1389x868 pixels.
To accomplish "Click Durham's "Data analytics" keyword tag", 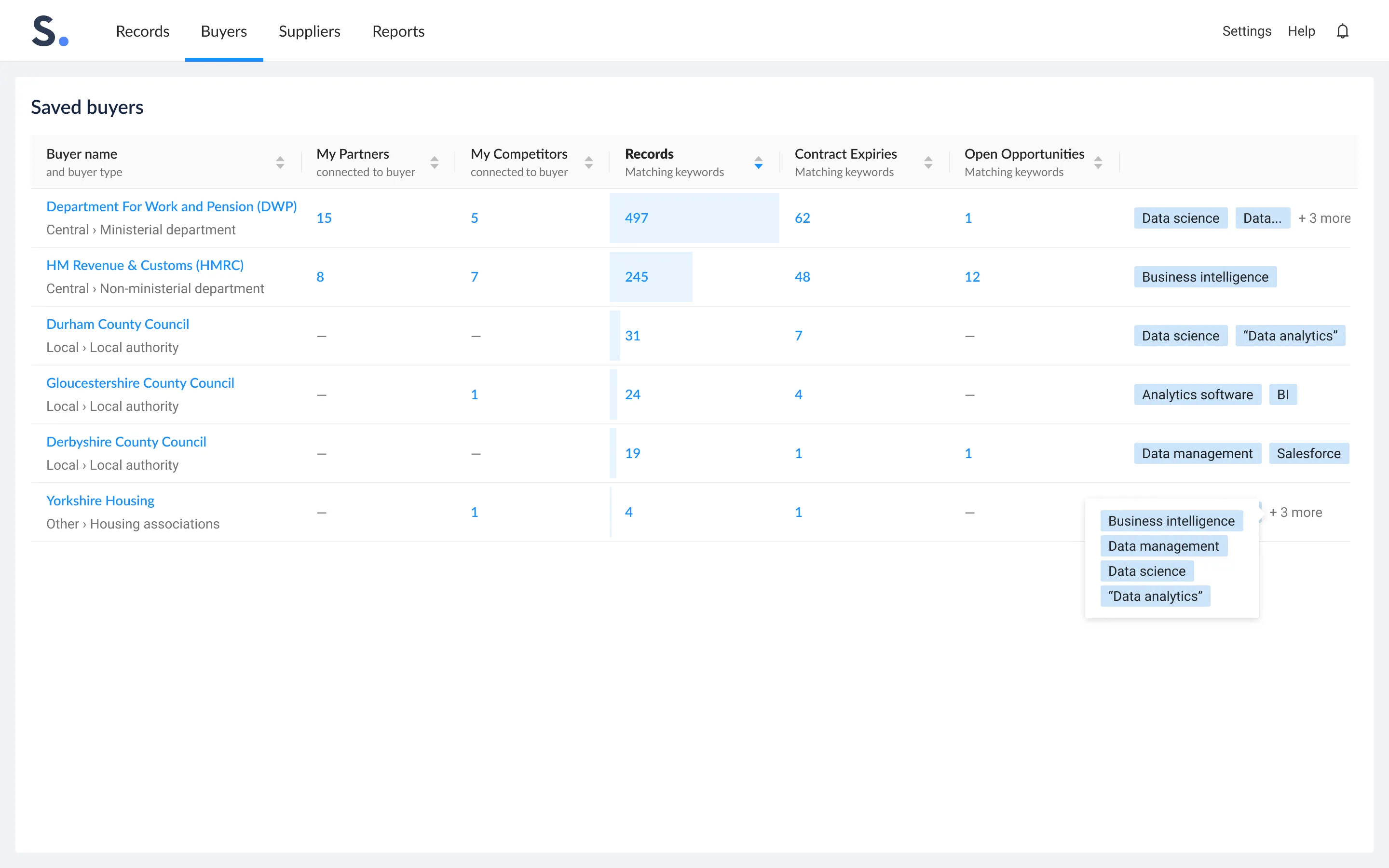I will point(1290,336).
